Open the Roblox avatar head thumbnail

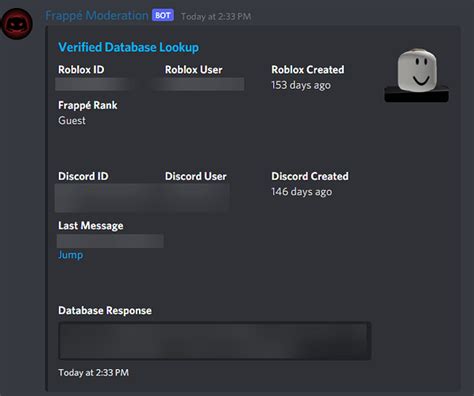coord(416,75)
